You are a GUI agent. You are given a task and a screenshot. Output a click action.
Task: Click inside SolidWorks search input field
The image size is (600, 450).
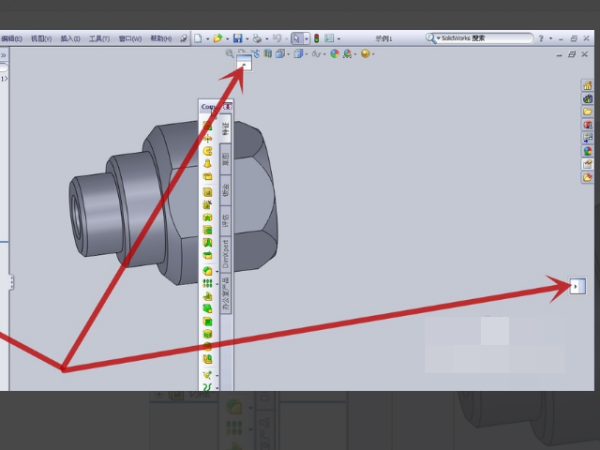tap(480, 38)
